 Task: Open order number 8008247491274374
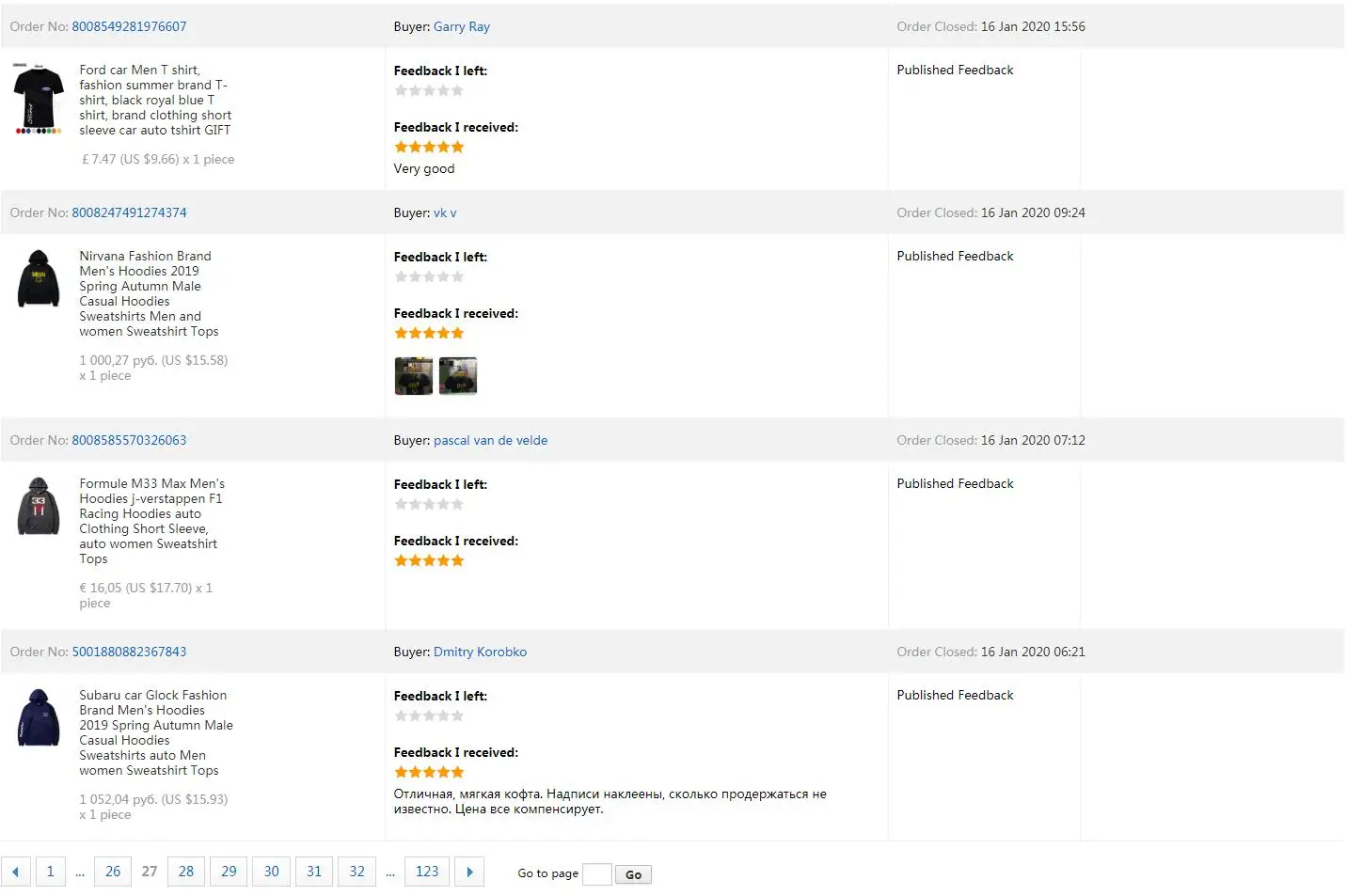coord(129,212)
